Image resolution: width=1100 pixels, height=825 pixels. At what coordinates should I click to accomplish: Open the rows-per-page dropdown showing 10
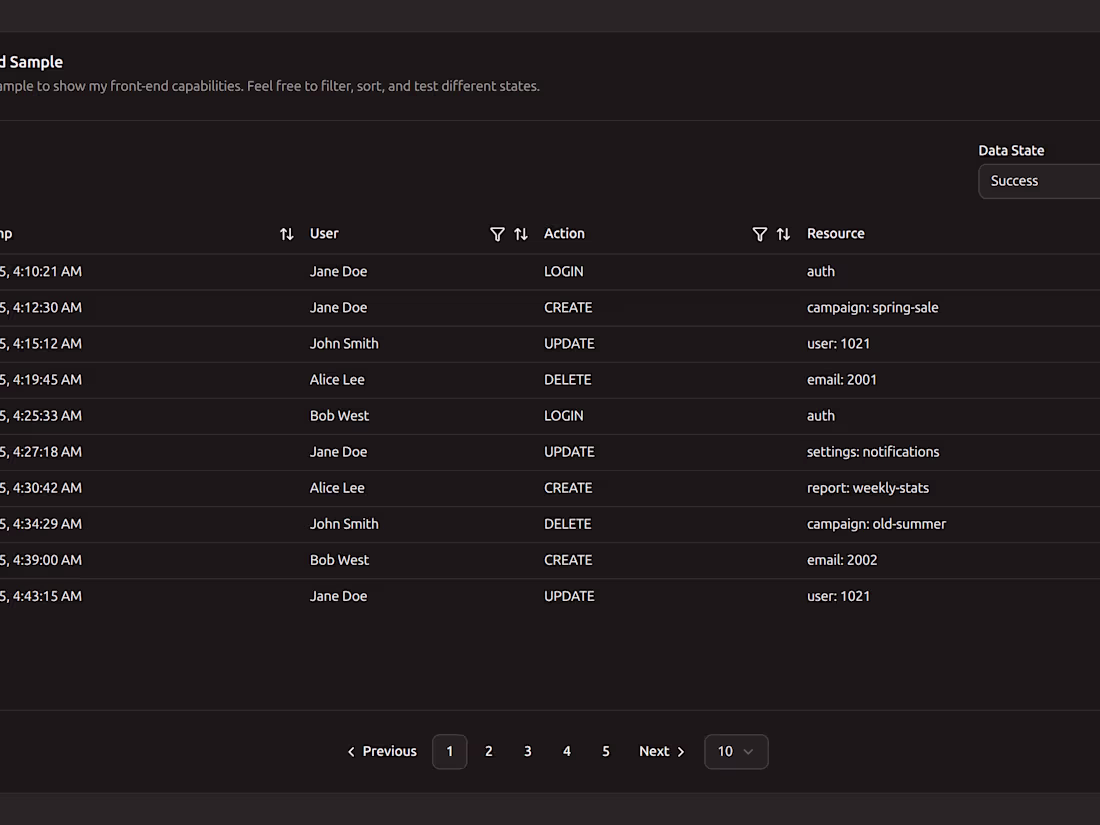pyautogui.click(x=736, y=751)
